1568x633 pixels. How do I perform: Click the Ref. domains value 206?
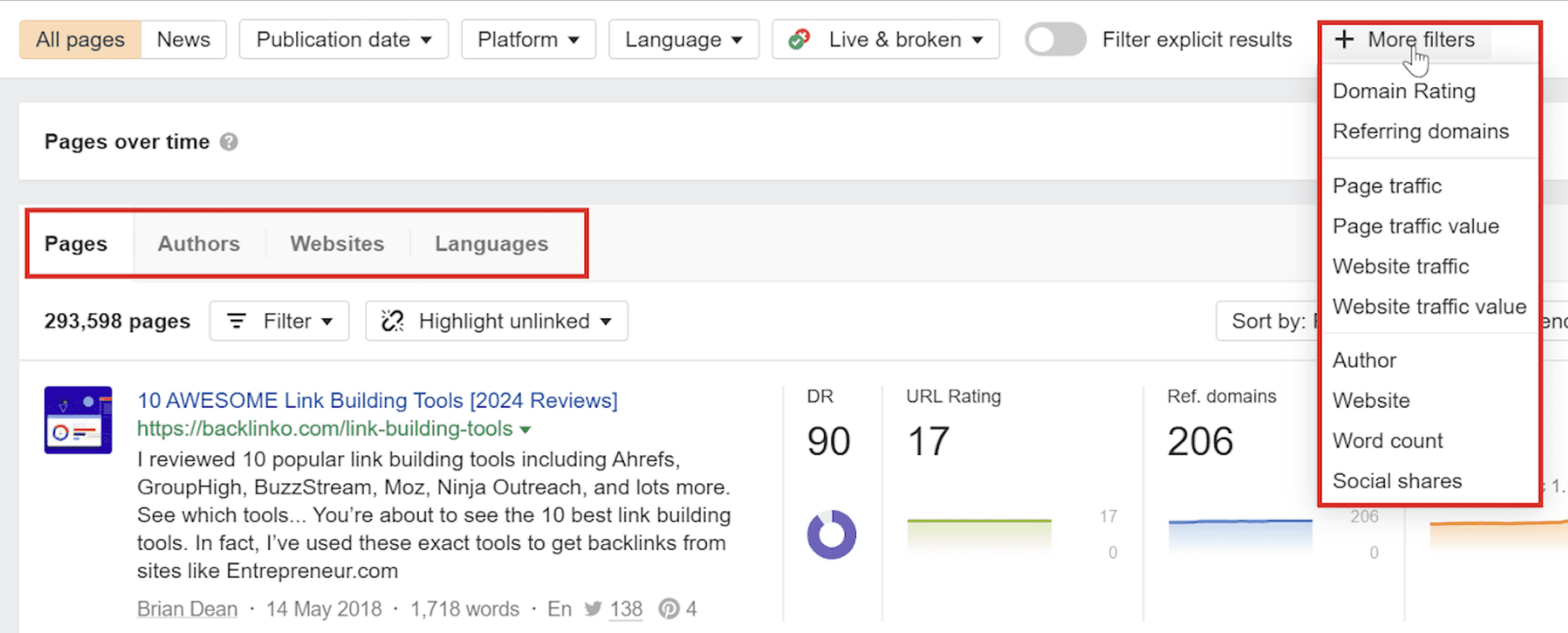[1200, 441]
